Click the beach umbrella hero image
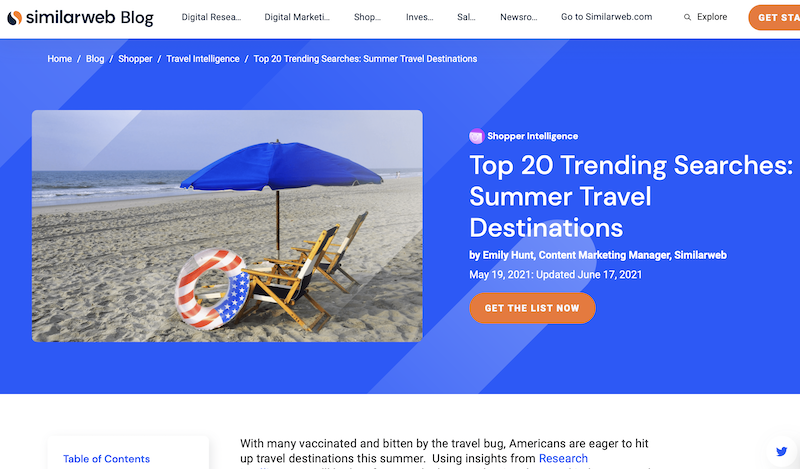 click(x=227, y=226)
